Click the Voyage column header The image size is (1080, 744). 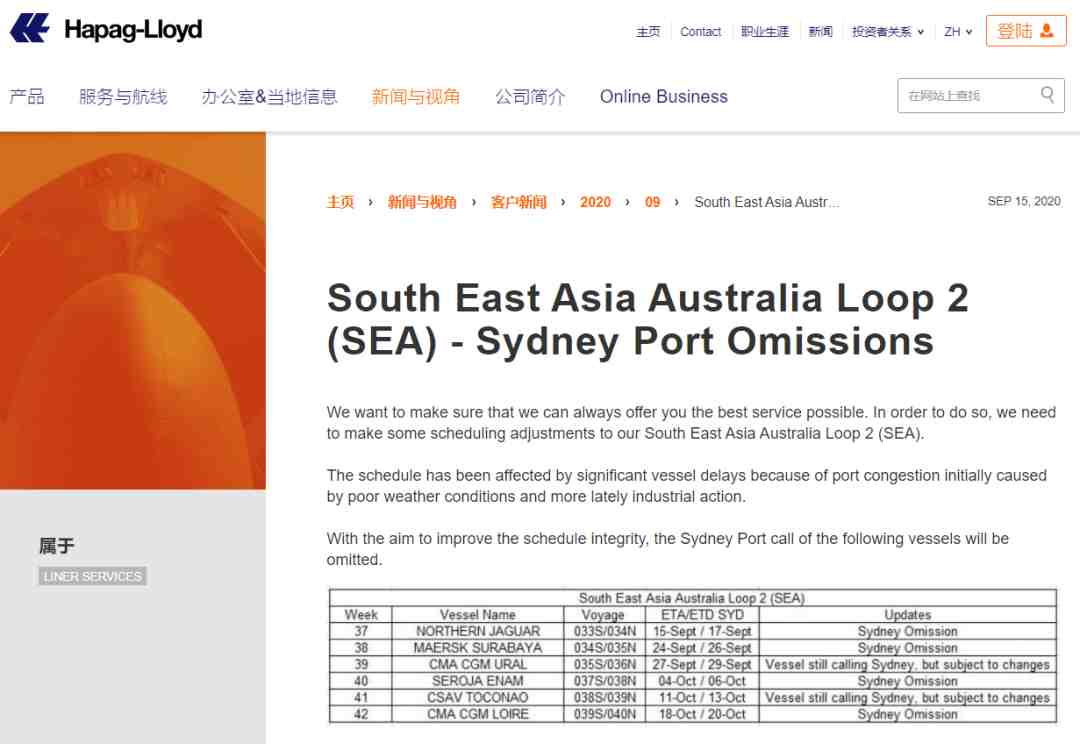605,614
